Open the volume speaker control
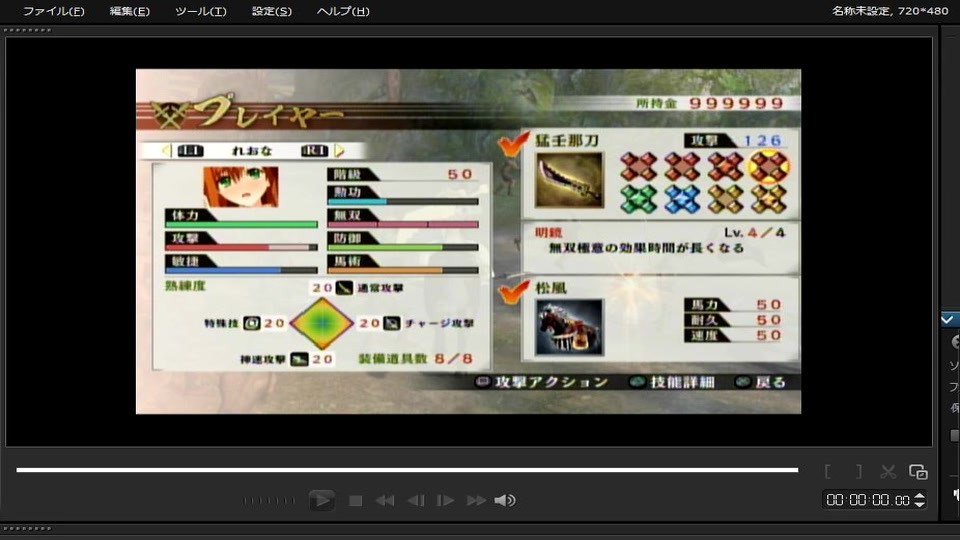Image resolution: width=960 pixels, height=540 pixels. coord(505,501)
